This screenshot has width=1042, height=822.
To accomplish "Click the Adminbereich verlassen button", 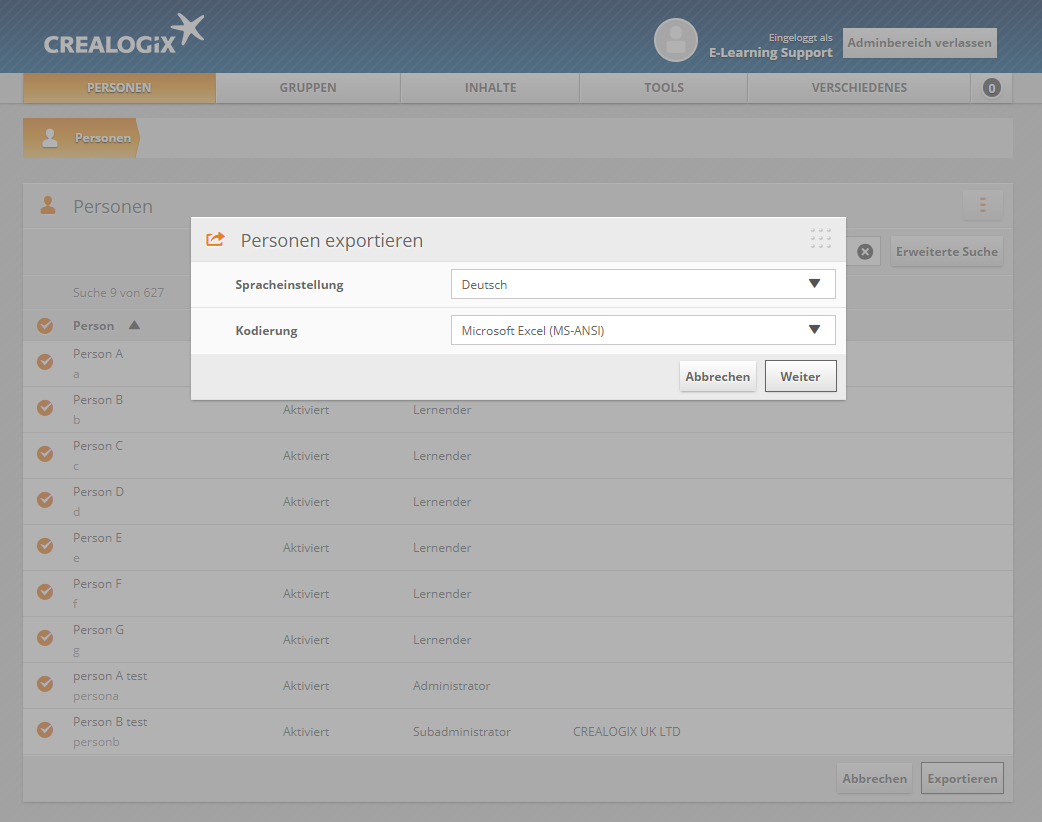I will click(x=919, y=43).
